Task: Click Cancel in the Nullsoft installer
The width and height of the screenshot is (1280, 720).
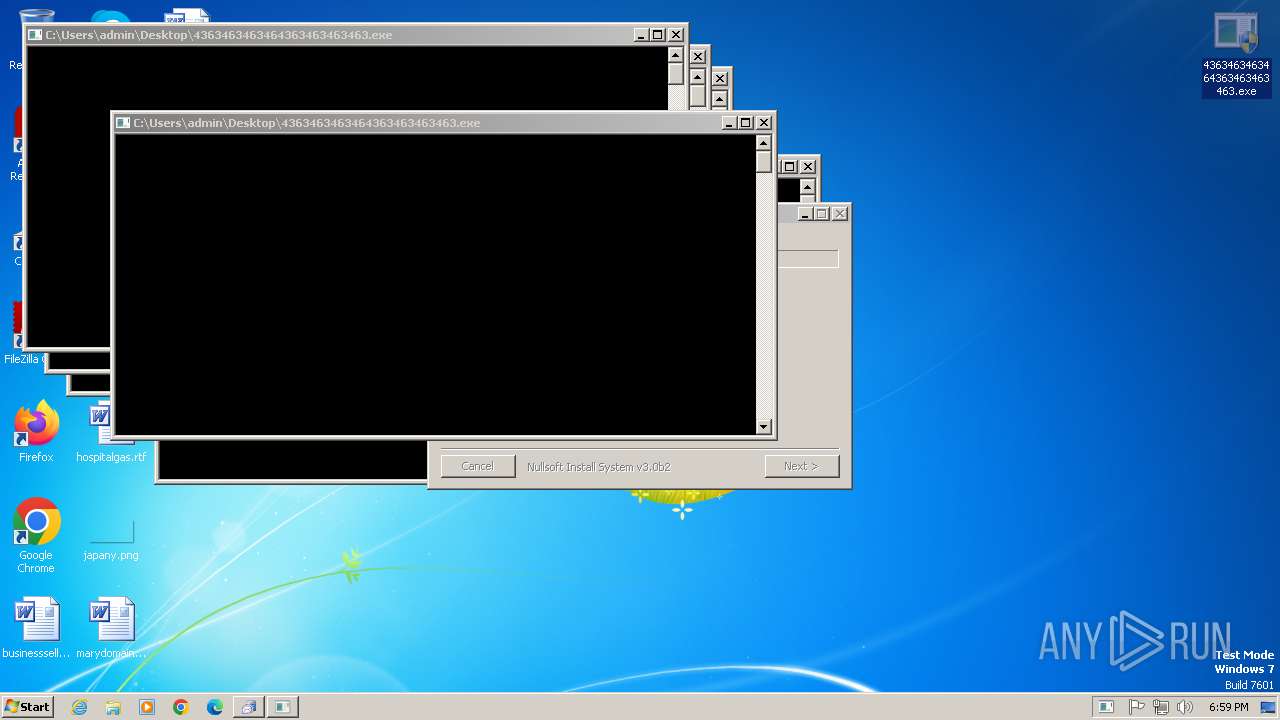Action: click(478, 466)
